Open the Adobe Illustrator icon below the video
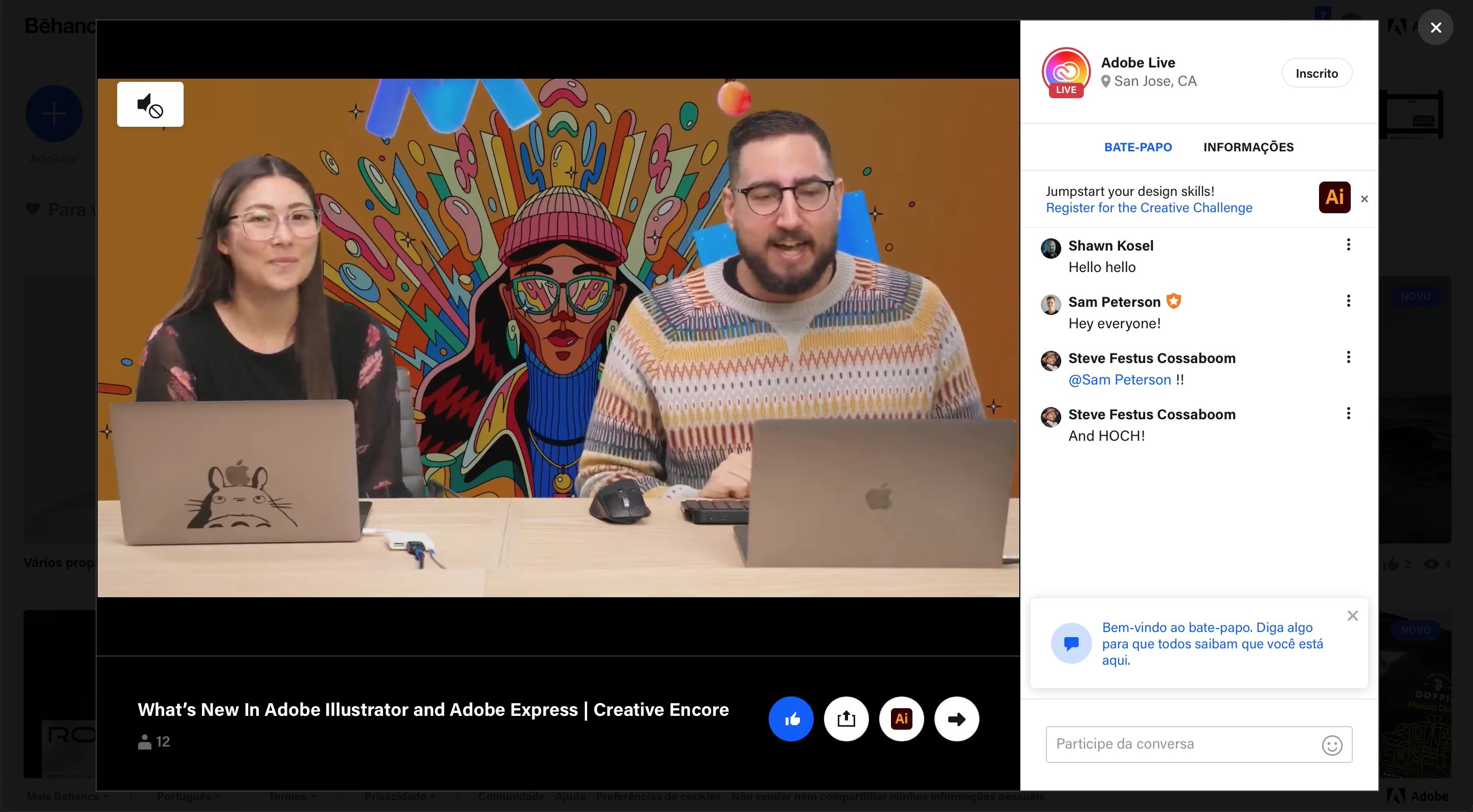 point(901,719)
